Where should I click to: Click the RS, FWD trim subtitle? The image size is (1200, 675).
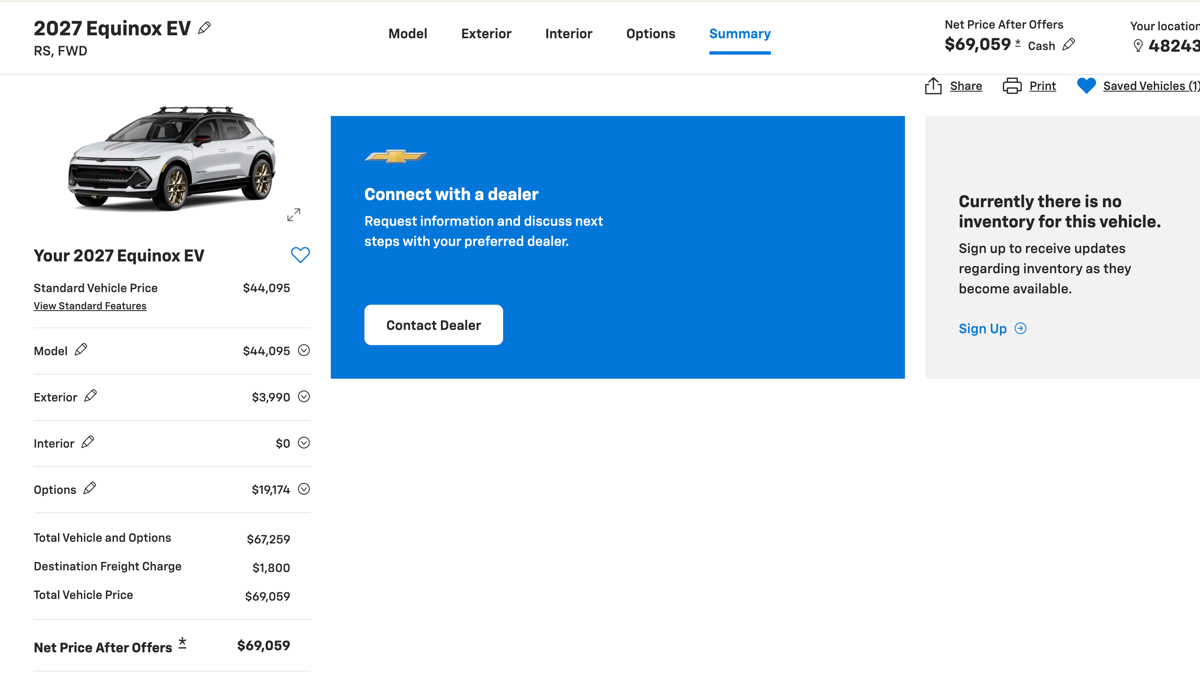[x=61, y=51]
